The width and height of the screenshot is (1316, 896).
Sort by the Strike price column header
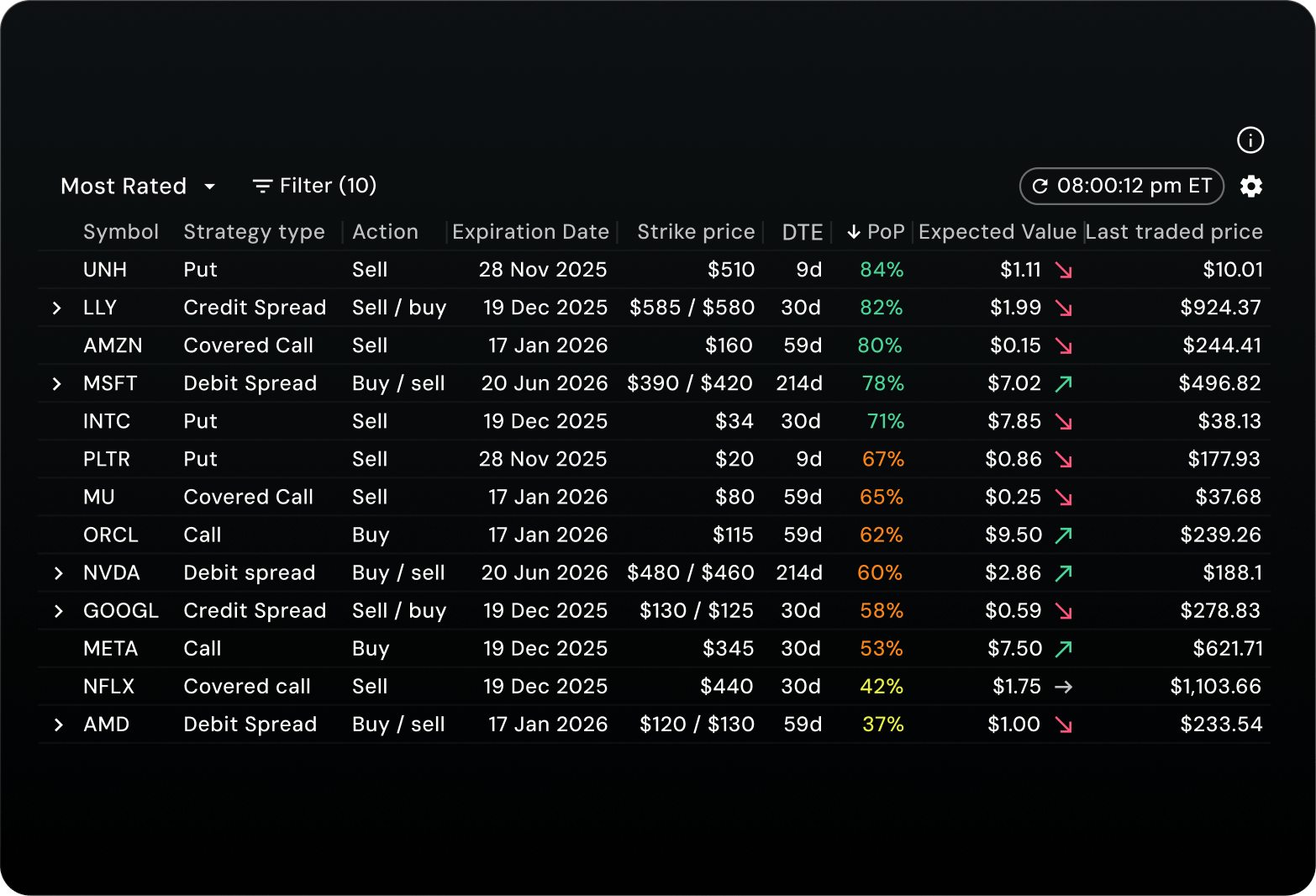click(x=695, y=232)
